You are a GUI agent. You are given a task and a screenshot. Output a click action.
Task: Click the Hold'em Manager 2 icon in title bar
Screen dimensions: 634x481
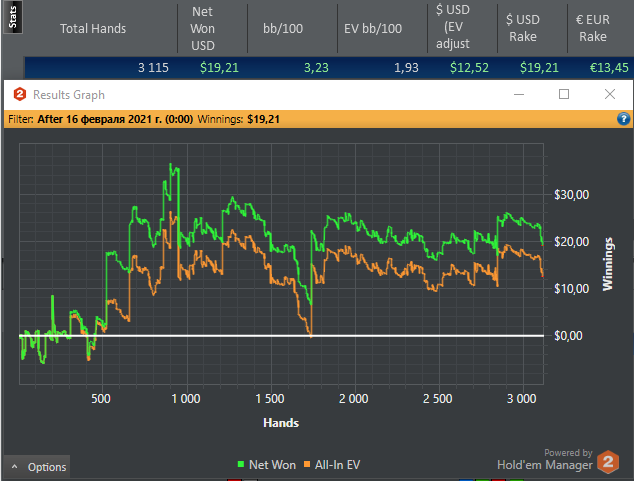point(19,95)
